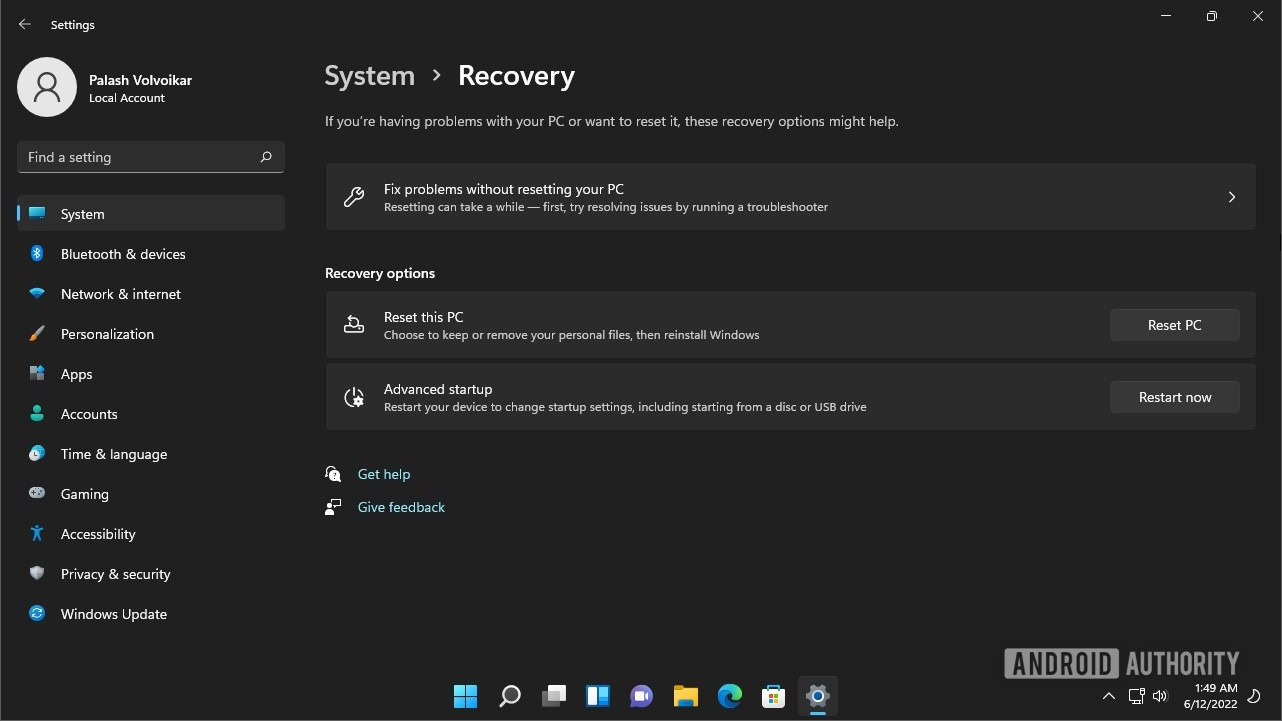Open File Explorer from the taskbar
1282x721 pixels.
click(x=685, y=696)
